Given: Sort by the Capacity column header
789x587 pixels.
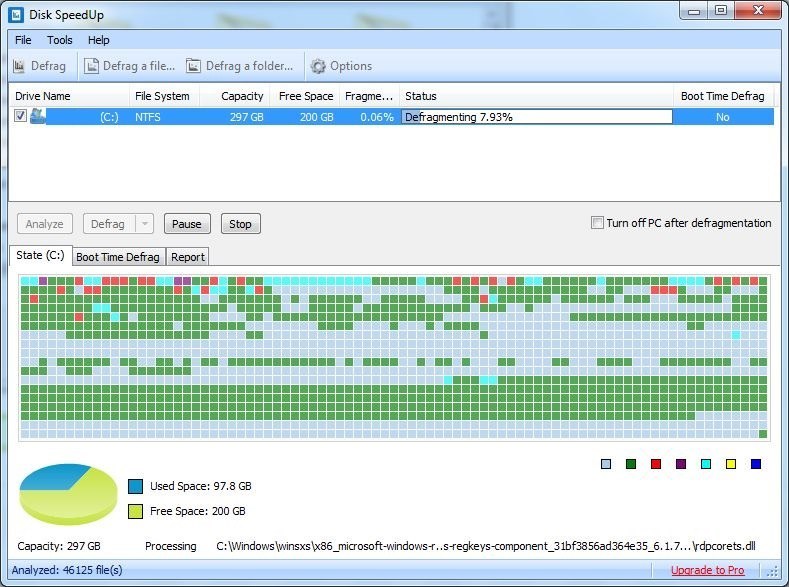Looking at the screenshot, I should pos(235,96).
